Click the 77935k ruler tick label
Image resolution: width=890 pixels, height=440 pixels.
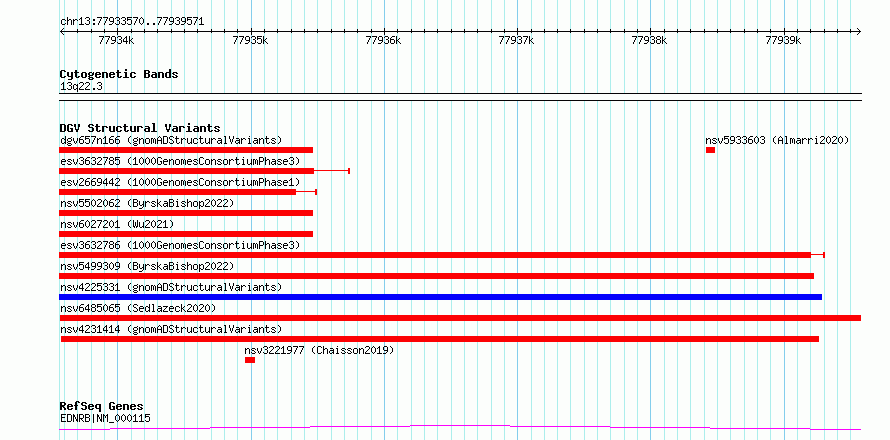click(x=251, y=40)
